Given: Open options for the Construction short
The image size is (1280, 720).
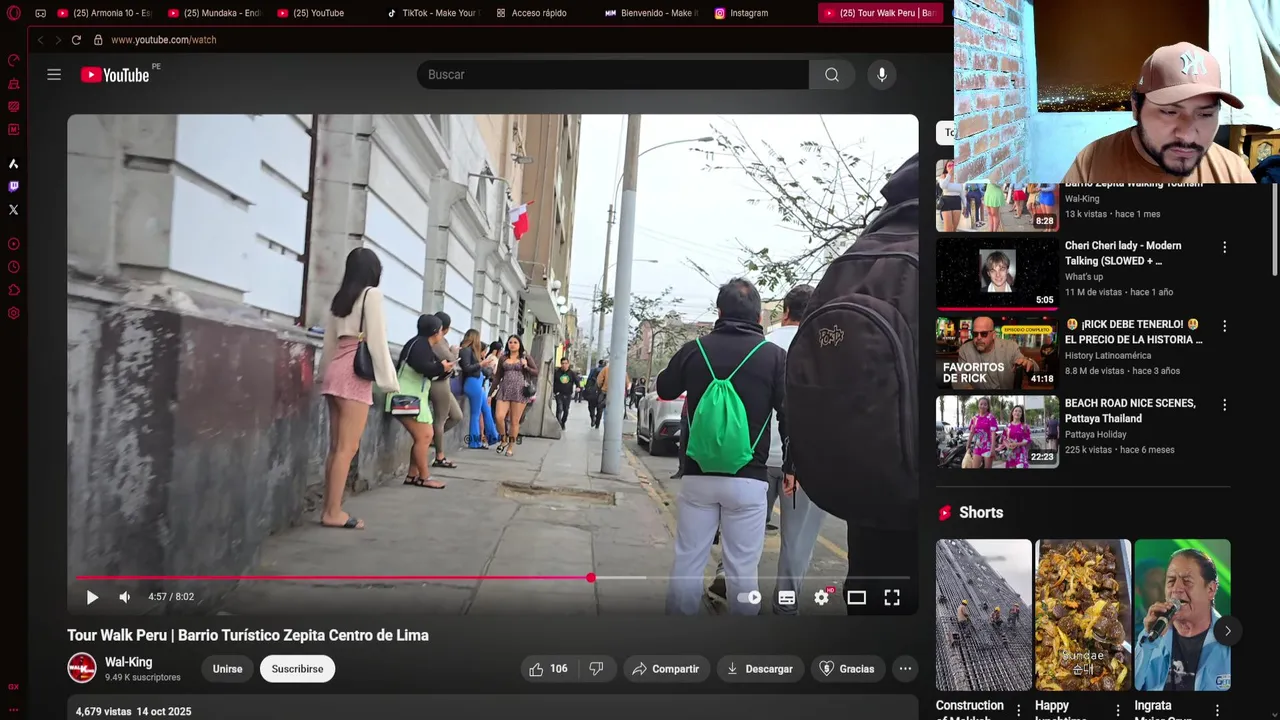Looking at the screenshot, I should [1019, 710].
